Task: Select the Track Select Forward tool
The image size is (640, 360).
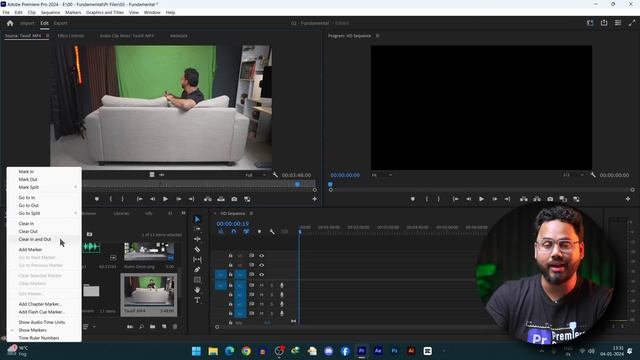Action: click(x=197, y=229)
